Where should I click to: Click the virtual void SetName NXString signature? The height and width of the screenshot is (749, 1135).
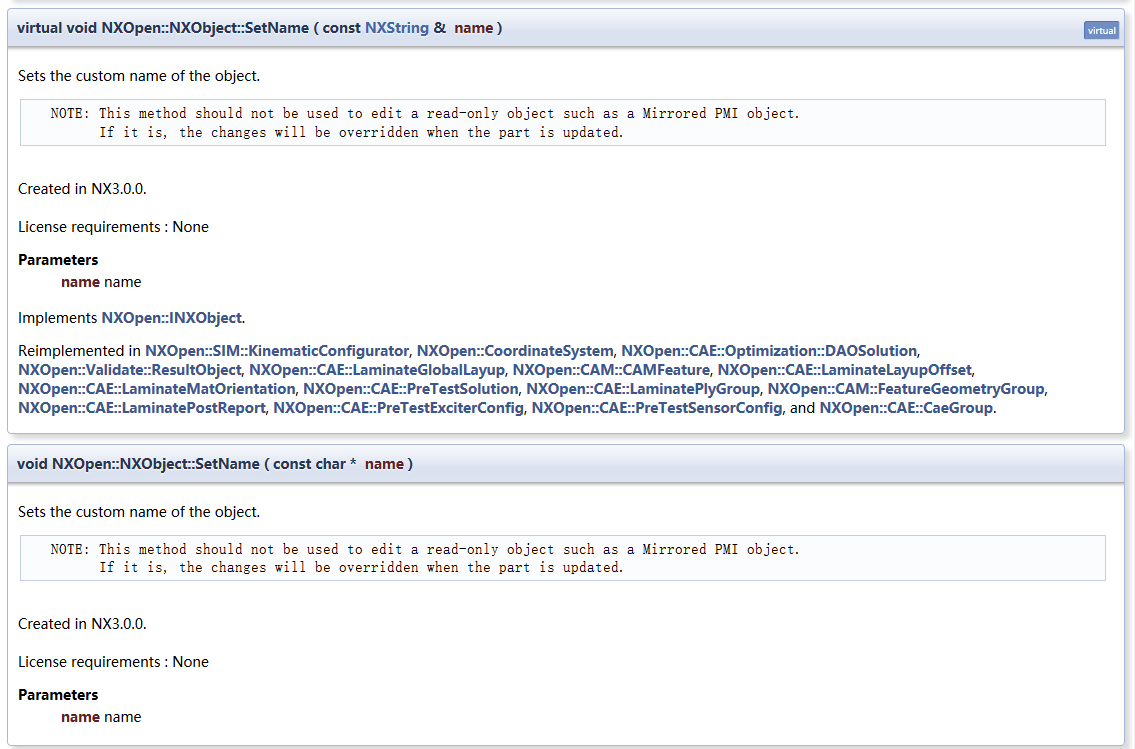click(x=259, y=28)
